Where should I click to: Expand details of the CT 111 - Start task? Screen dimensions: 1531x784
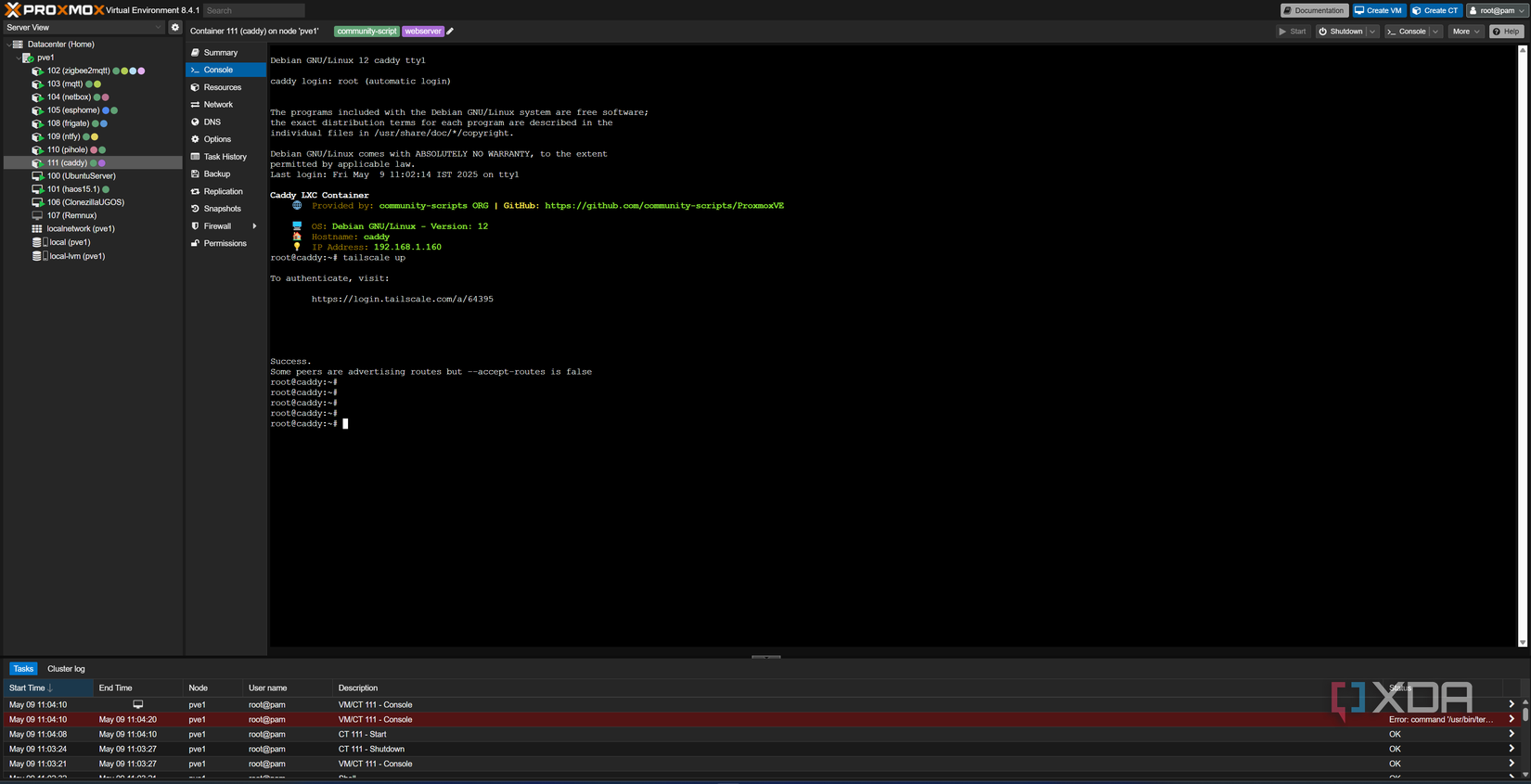click(x=1512, y=734)
